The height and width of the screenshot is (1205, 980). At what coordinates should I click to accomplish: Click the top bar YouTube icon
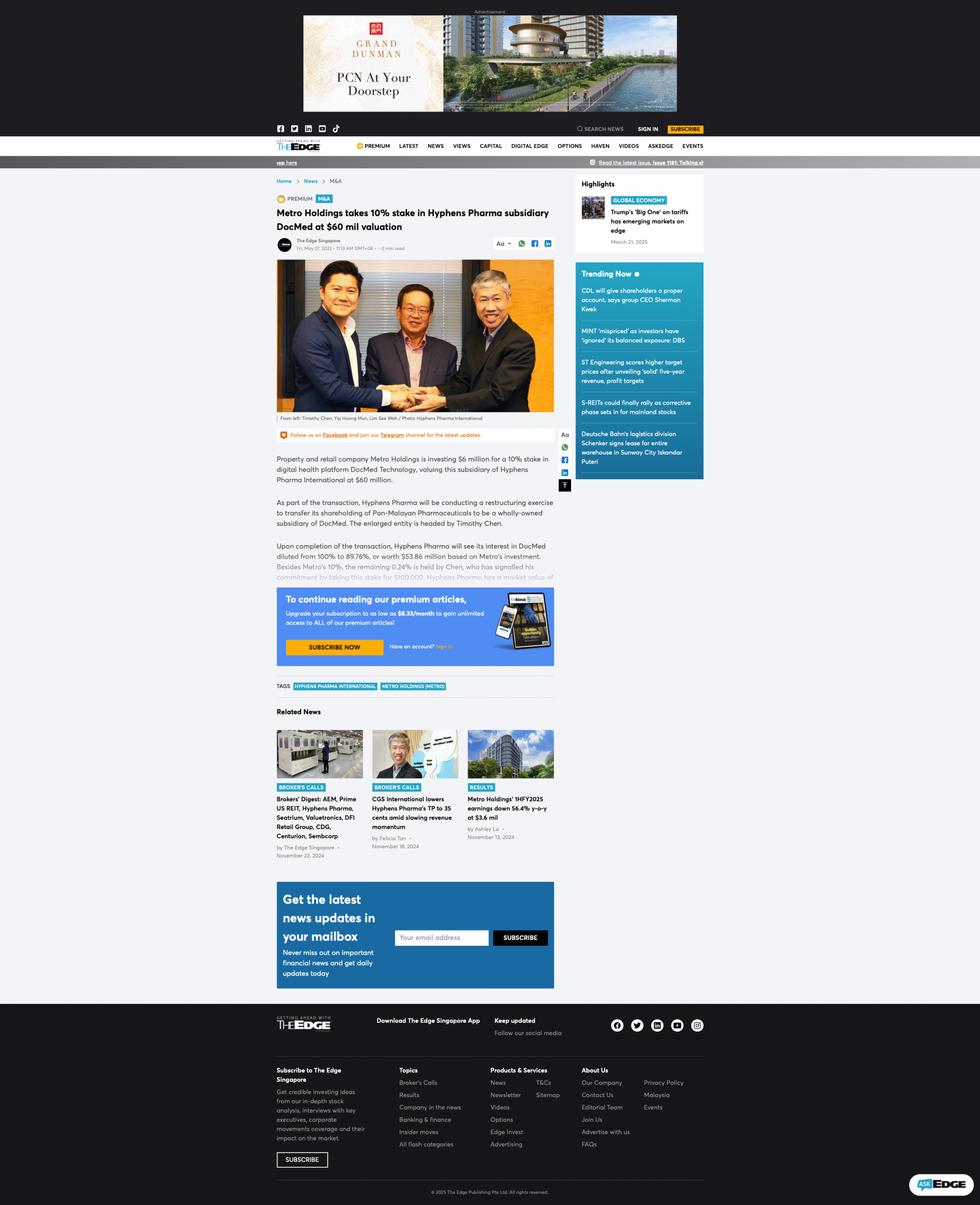tap(322, 129)
